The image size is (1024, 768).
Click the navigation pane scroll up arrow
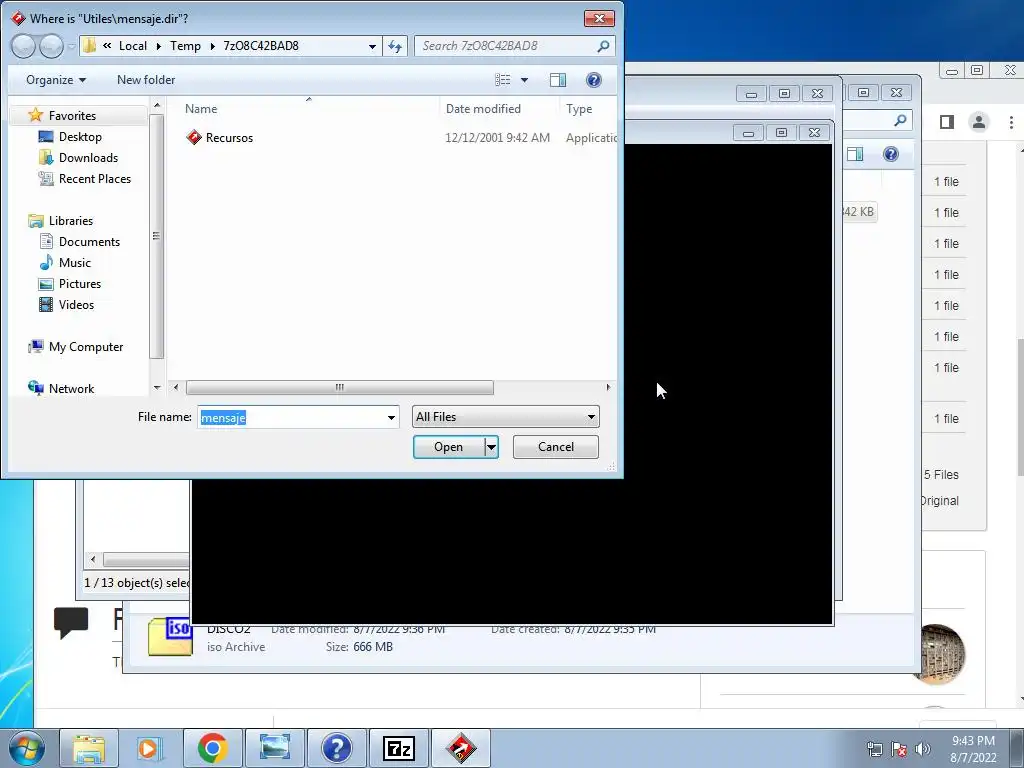(157, 105)
